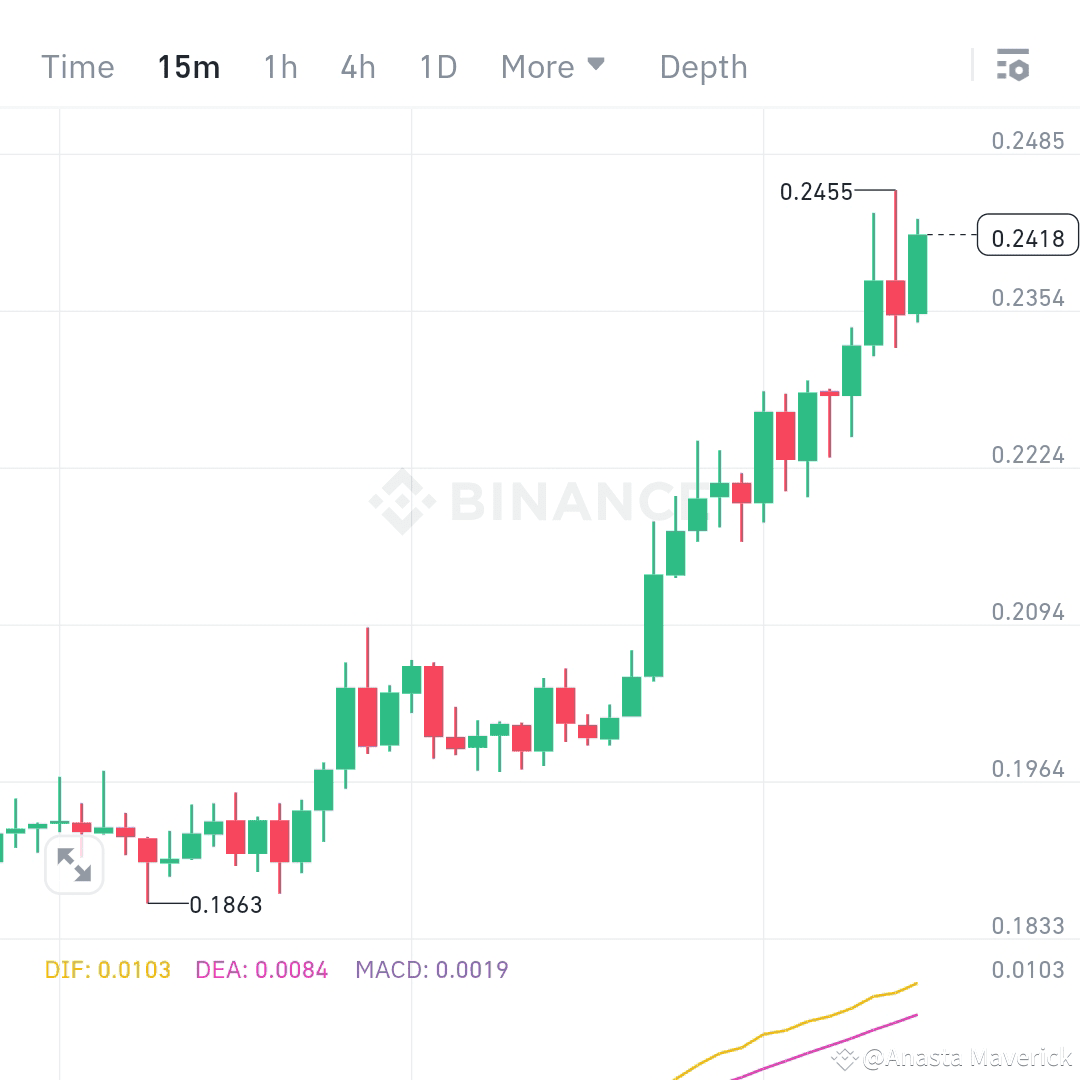Click the Binance watermark logo
This screenshot has width=1080, height=1080.
pyautogui.click(x=402, y=501)
